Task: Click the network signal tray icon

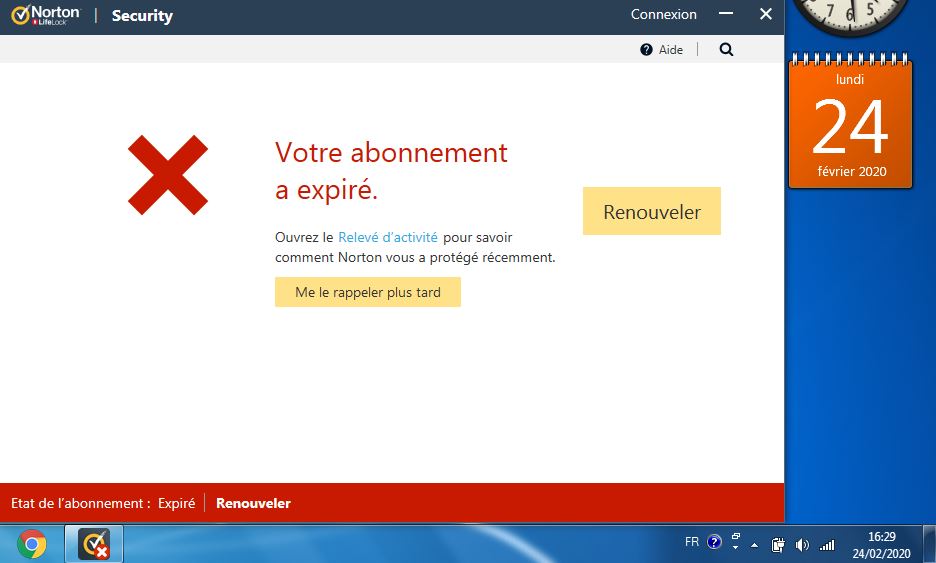Action: pos(827,544)
